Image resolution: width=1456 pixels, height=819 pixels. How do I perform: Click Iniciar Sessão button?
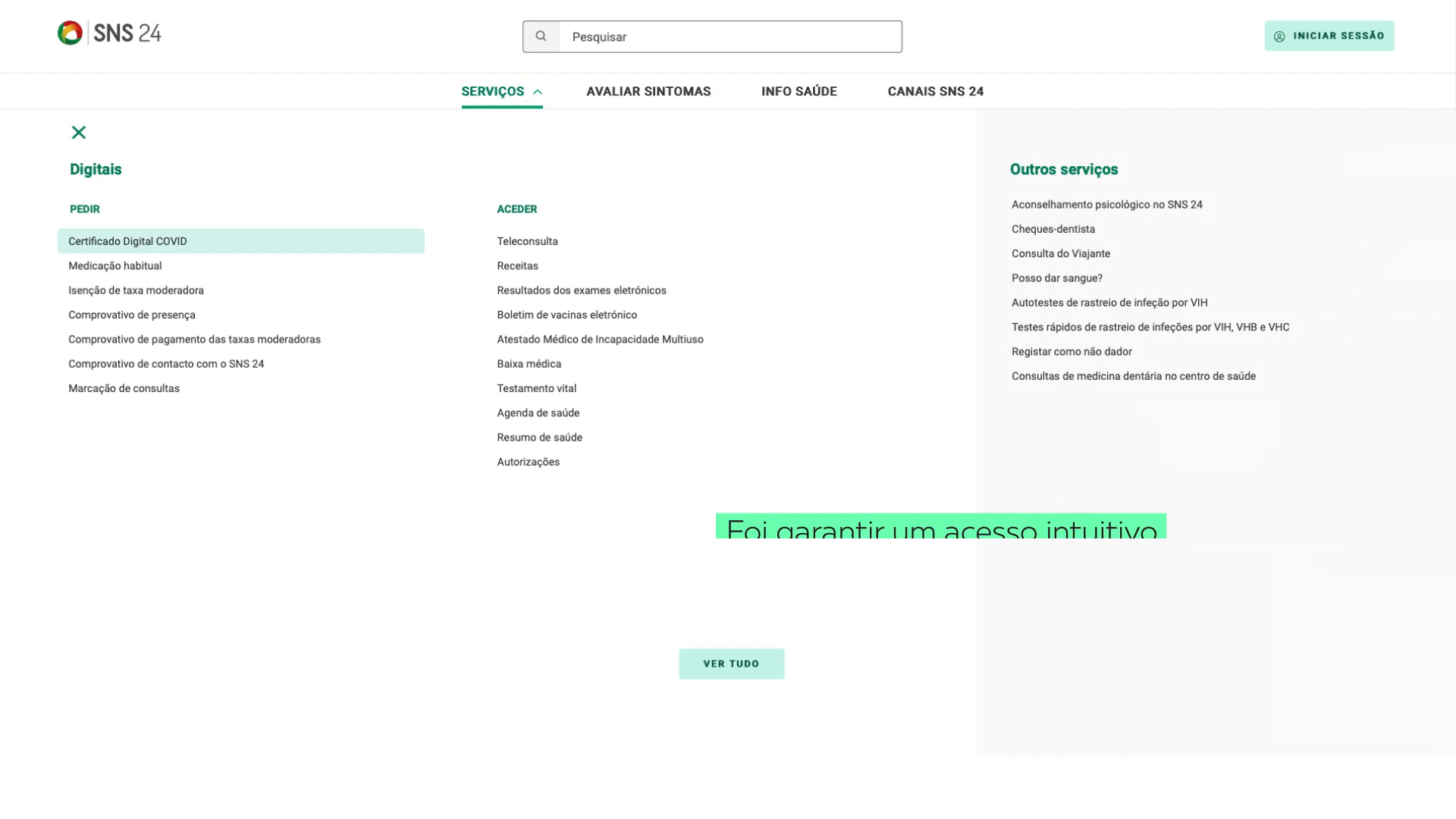[x=1329, y=36]
